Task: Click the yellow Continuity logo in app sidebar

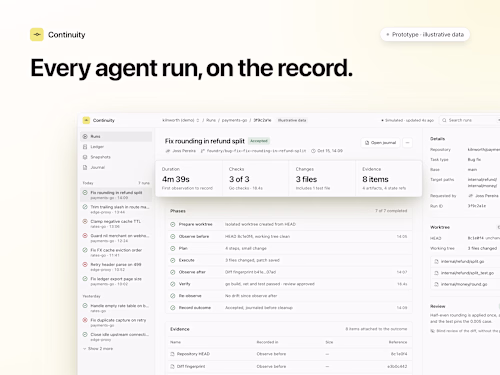Action: (x=86, y=120)
